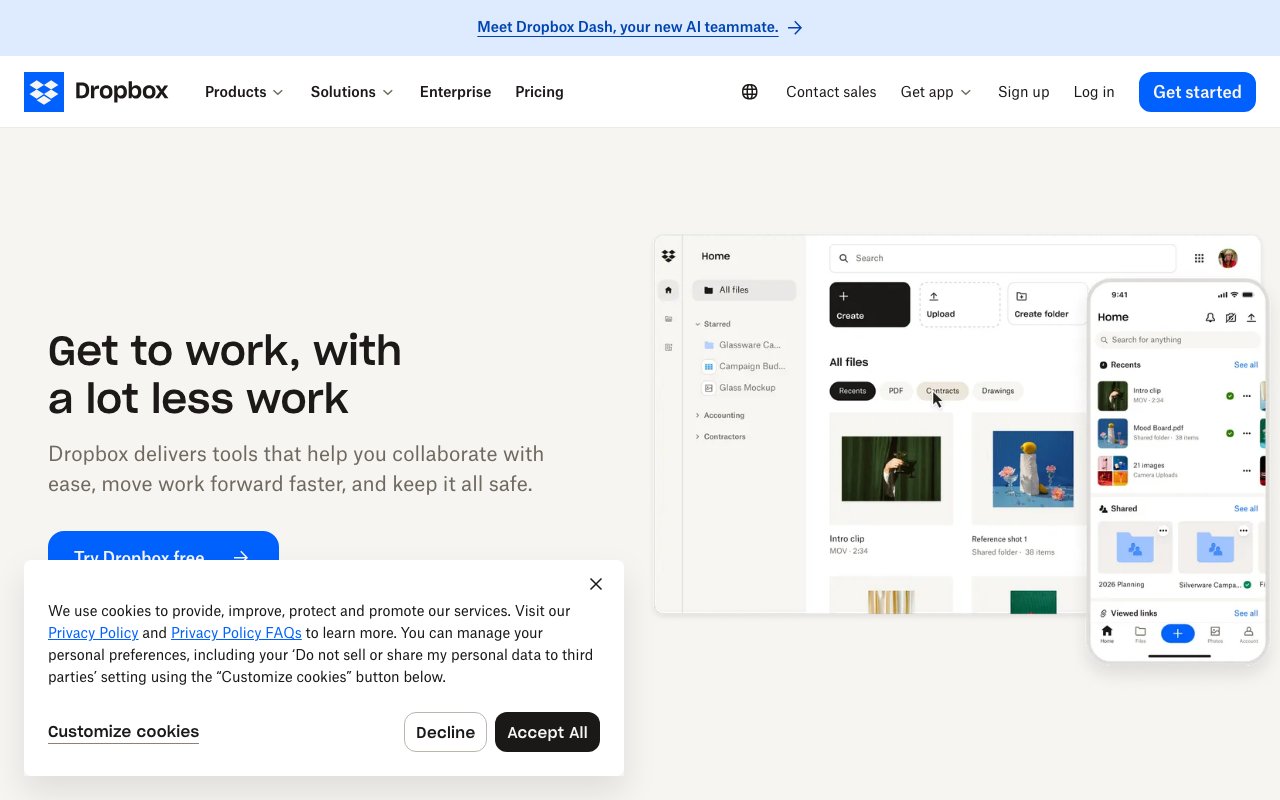Click the arrow beside Meet Dropbox Dash banner
Viewport: 1280px width, 800px height.
tap(795, 28)
